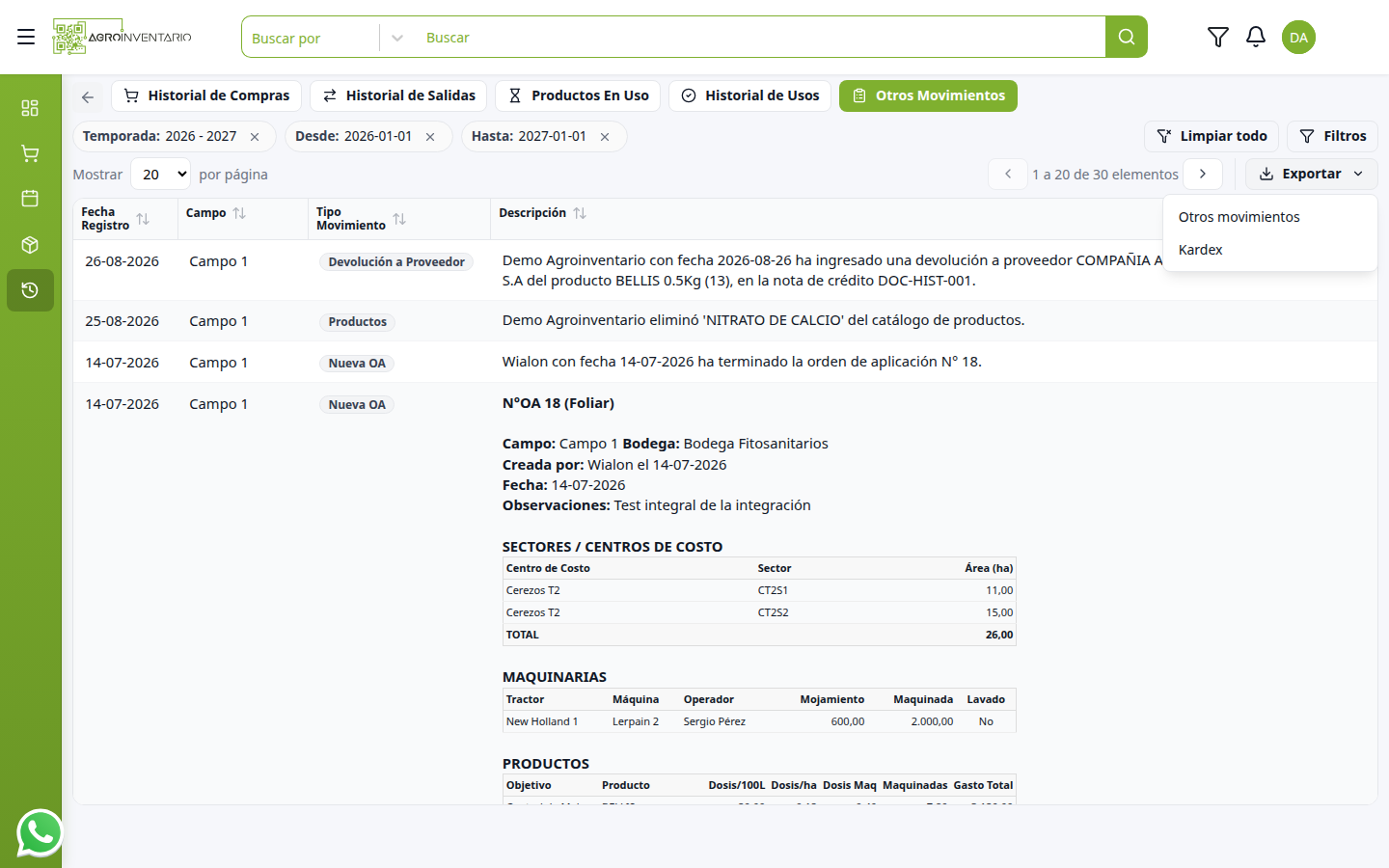
Task: Go to previous page of results
Action: 1008,175
